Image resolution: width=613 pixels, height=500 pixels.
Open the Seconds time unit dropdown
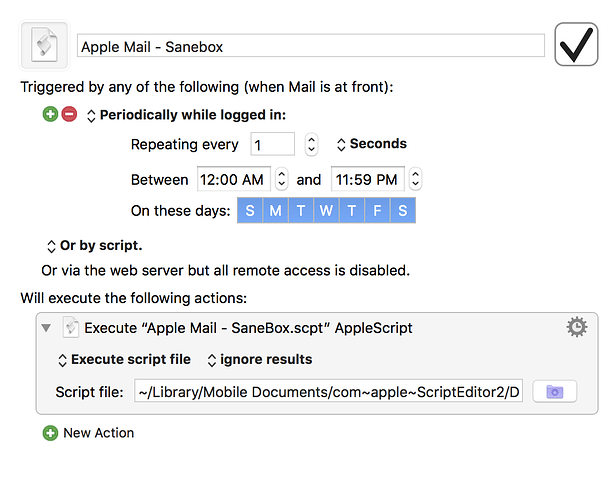(x=371, y=144)
